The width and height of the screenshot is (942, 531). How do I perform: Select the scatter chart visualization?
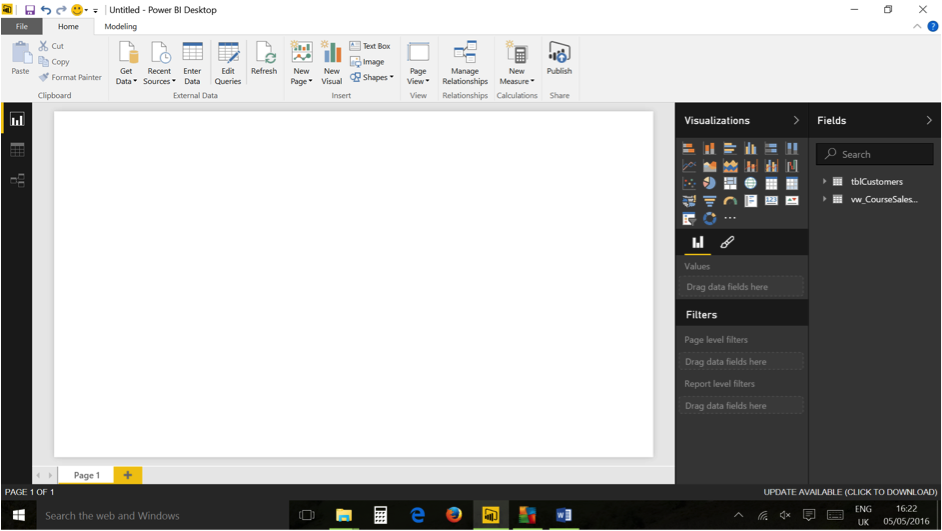pyautogui.click(x=689, y=183)
